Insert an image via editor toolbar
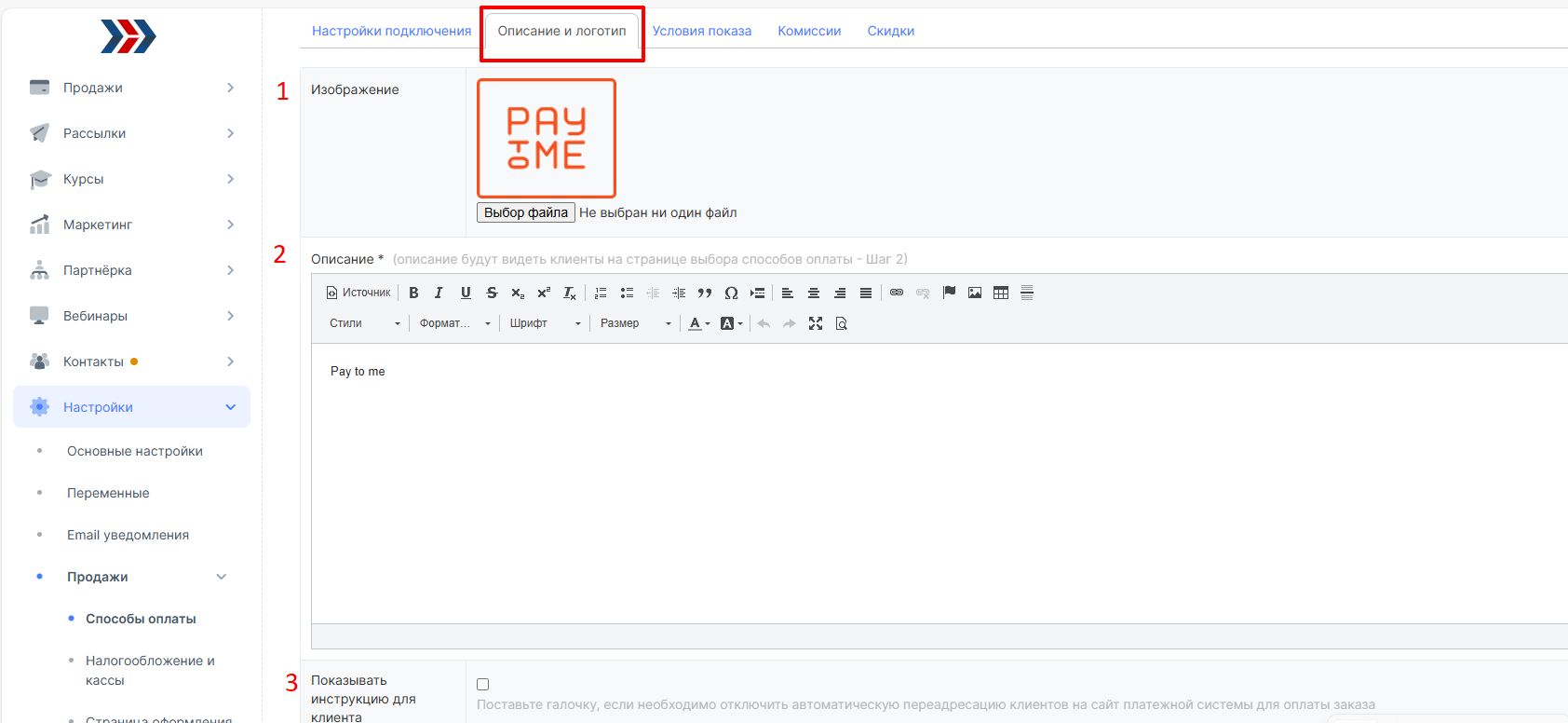The image size is (1568, 723). [975, 293]
